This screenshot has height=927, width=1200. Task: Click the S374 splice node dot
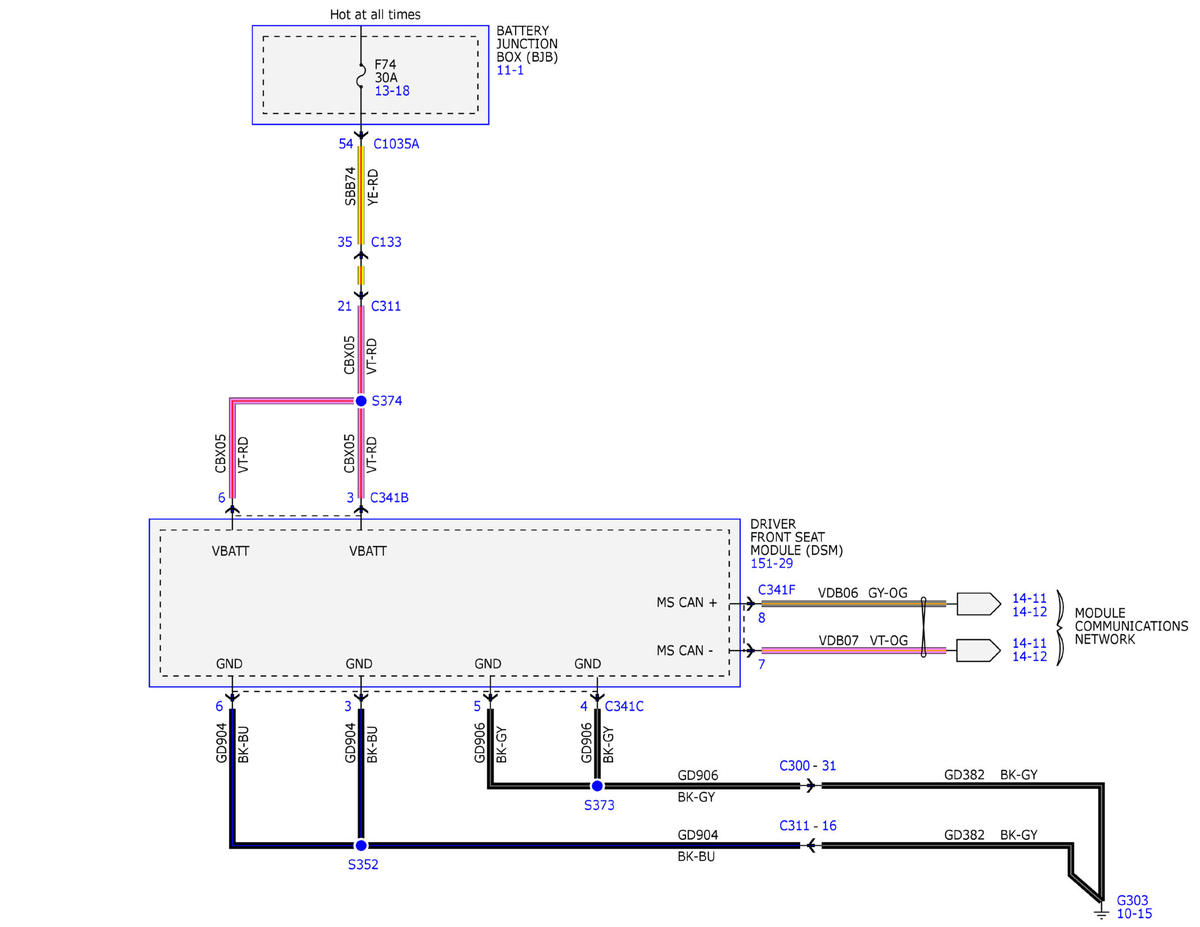[x=361, y=400]
